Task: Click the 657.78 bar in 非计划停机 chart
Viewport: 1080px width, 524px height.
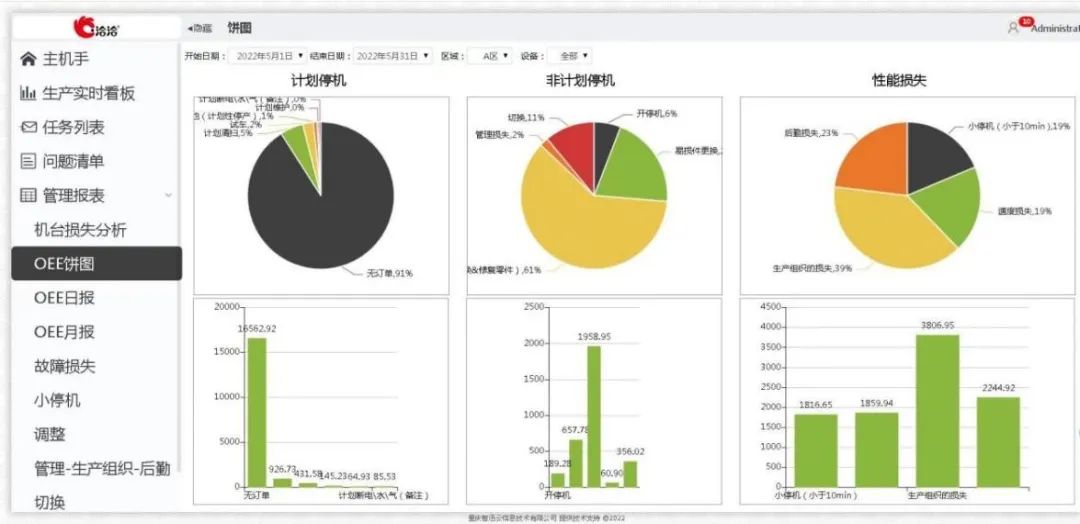Action: [x=575, y=463]
